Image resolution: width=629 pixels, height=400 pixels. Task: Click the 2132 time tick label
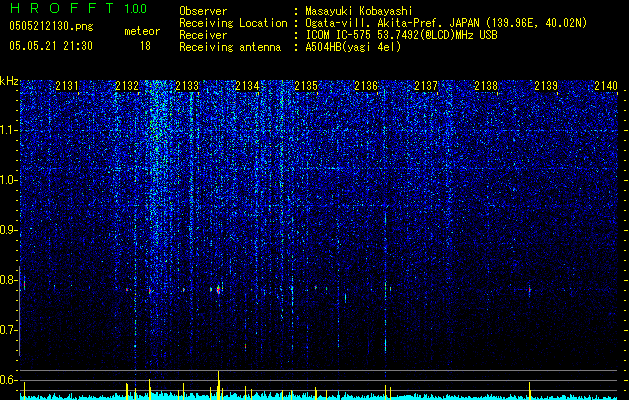pyautogui.click(x=127, y=86)
